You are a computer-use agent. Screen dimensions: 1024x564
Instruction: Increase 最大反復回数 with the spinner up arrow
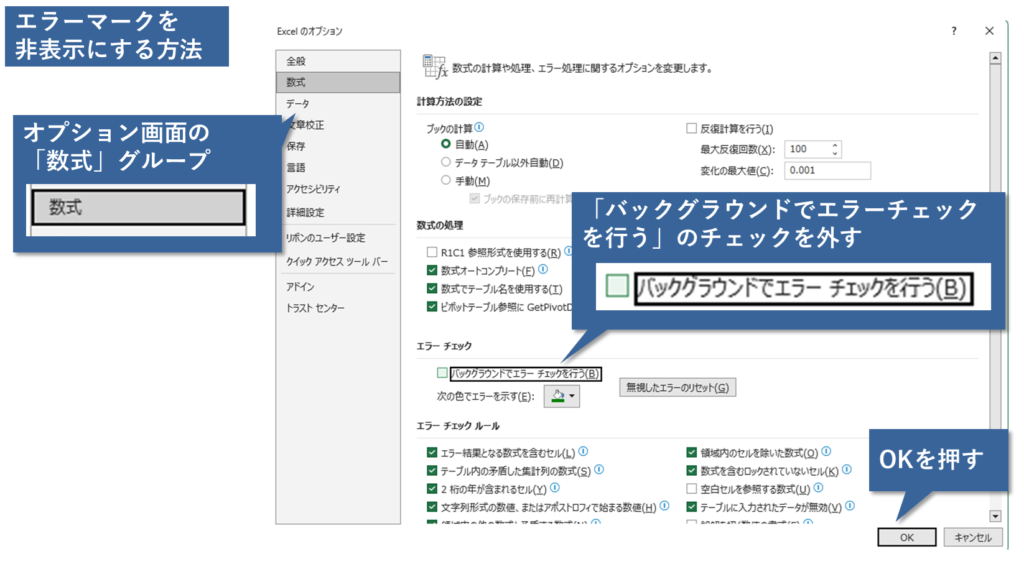[x=835, y=145]
